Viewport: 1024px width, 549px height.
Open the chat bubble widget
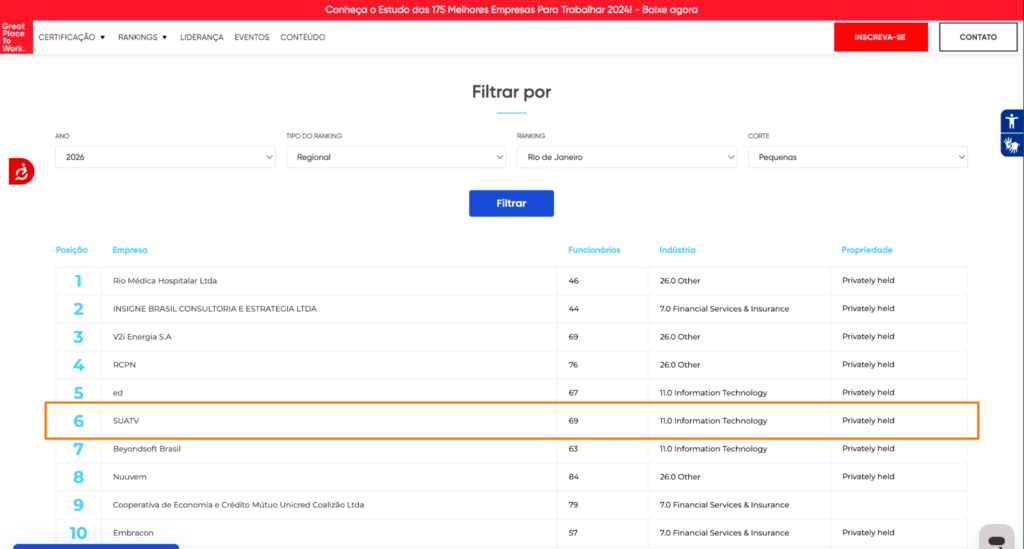[996, 539]
